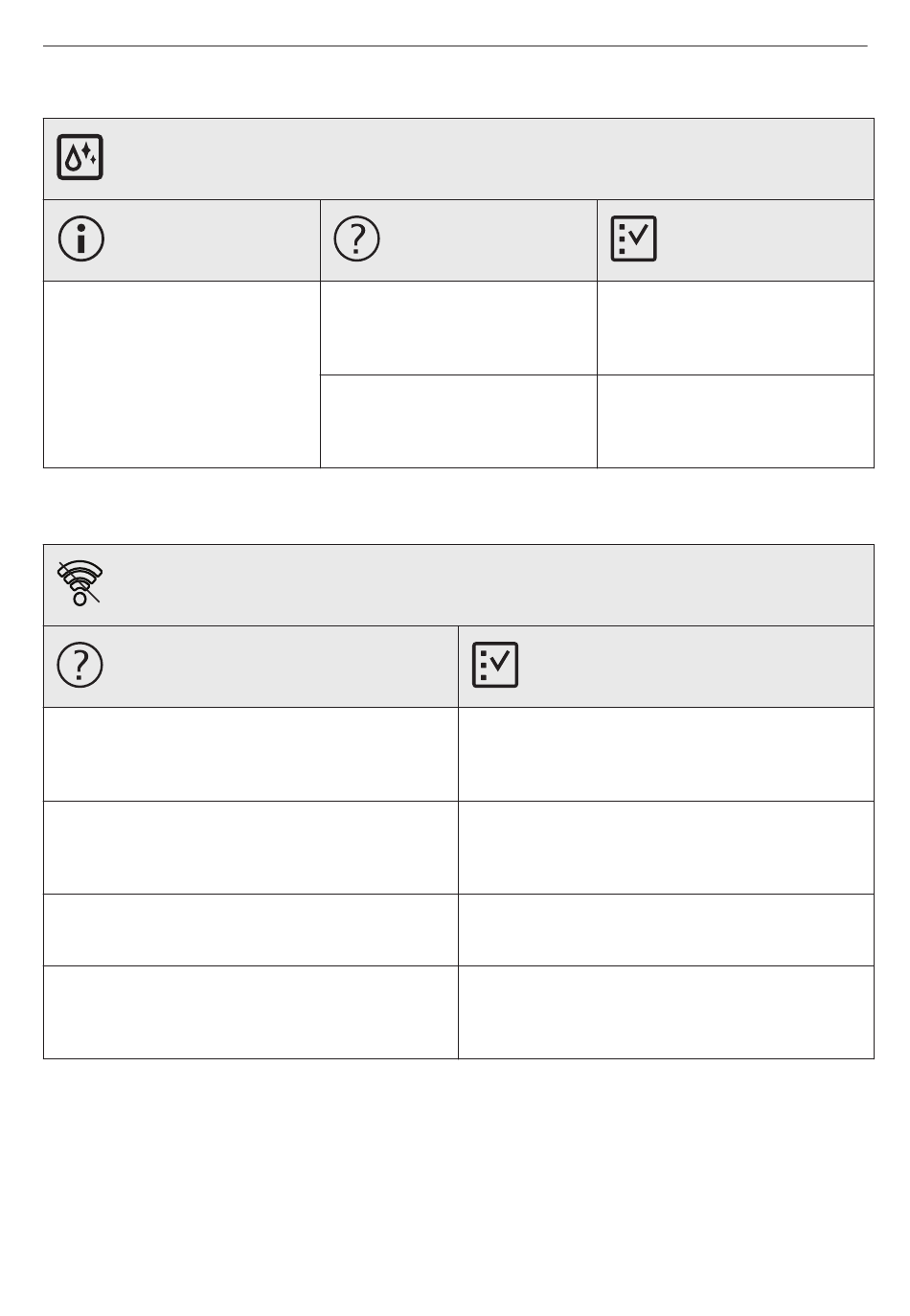
Task: Select second row cell under lower checklist icon
Action: (x=666, y=848)
